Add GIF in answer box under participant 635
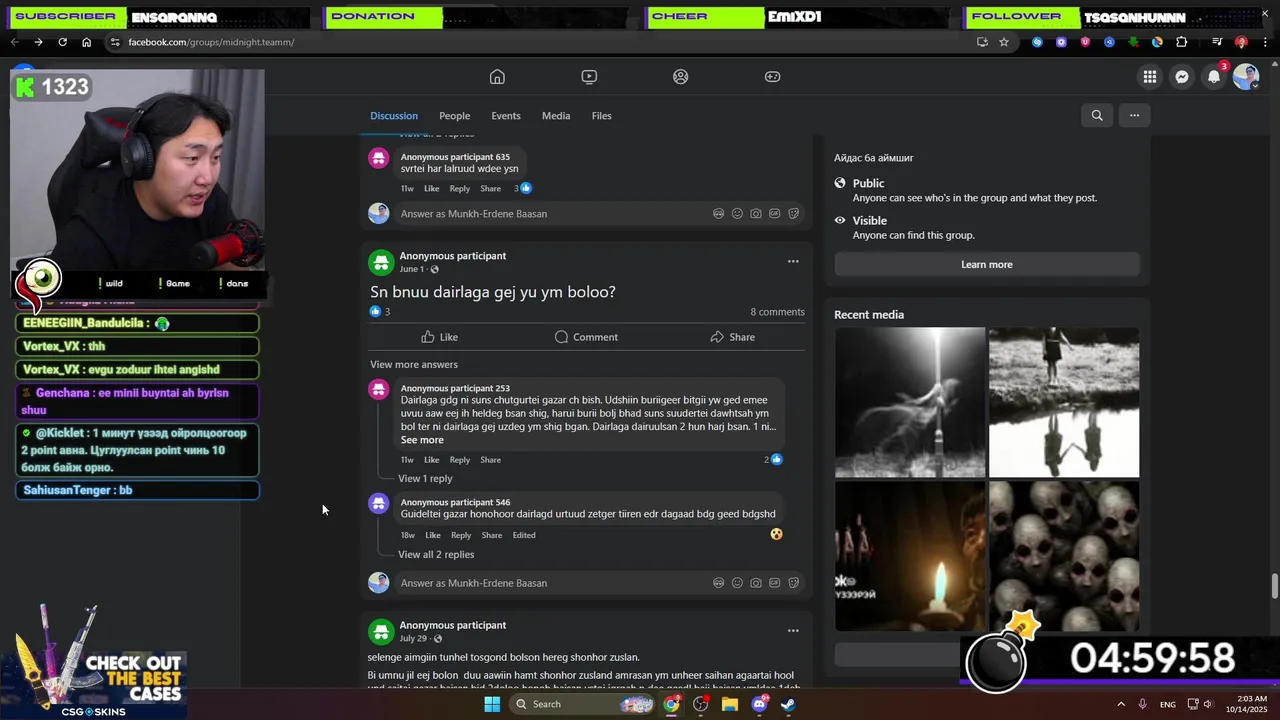Image resolution: width=1280 pixels, height=720 pixels. [774, 213]
